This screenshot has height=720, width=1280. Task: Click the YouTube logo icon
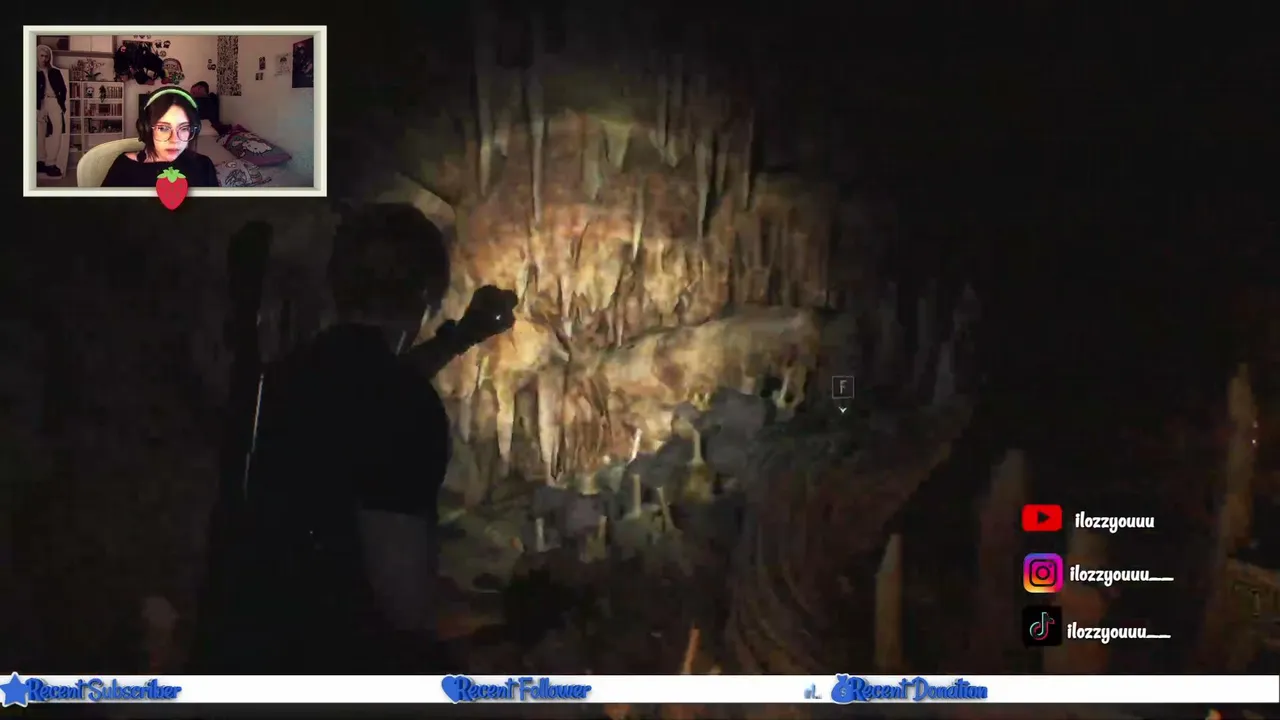click(1042, 518)
